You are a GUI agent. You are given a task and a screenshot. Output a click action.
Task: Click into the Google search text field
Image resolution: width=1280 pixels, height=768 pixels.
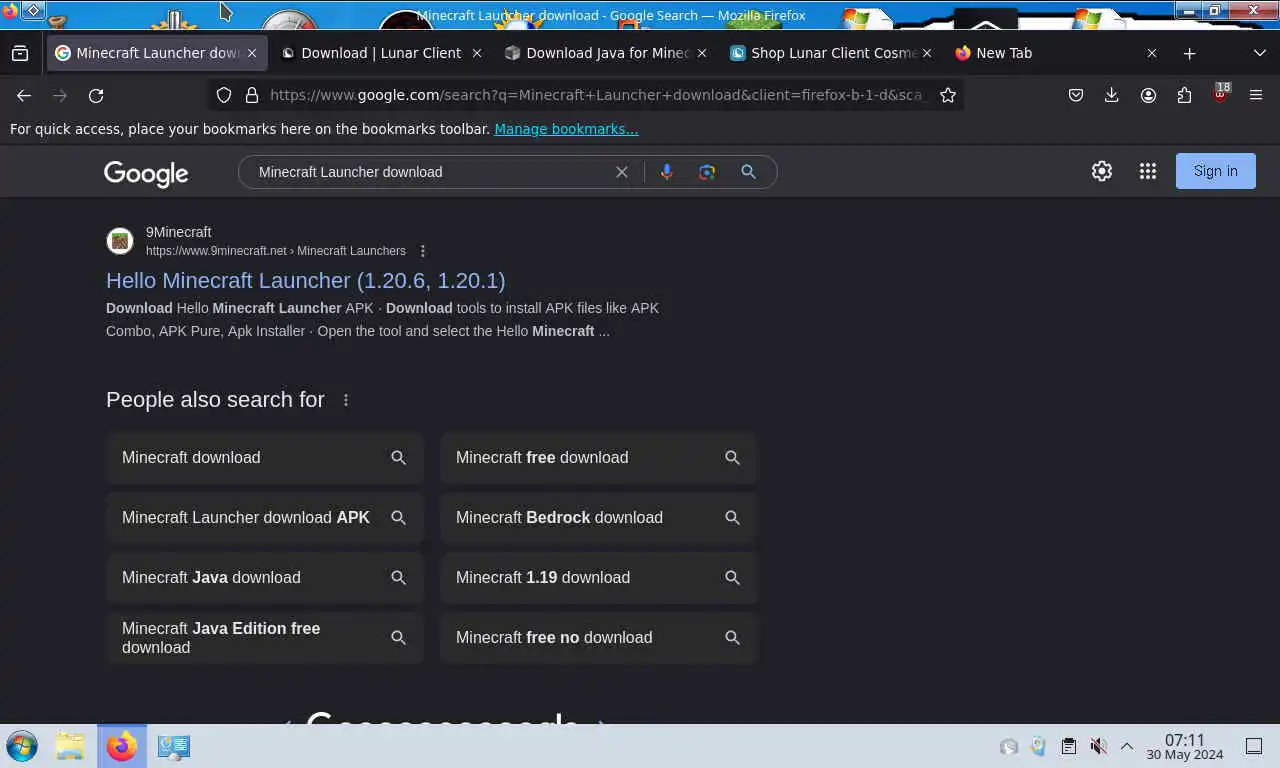[x=430, y=172]
